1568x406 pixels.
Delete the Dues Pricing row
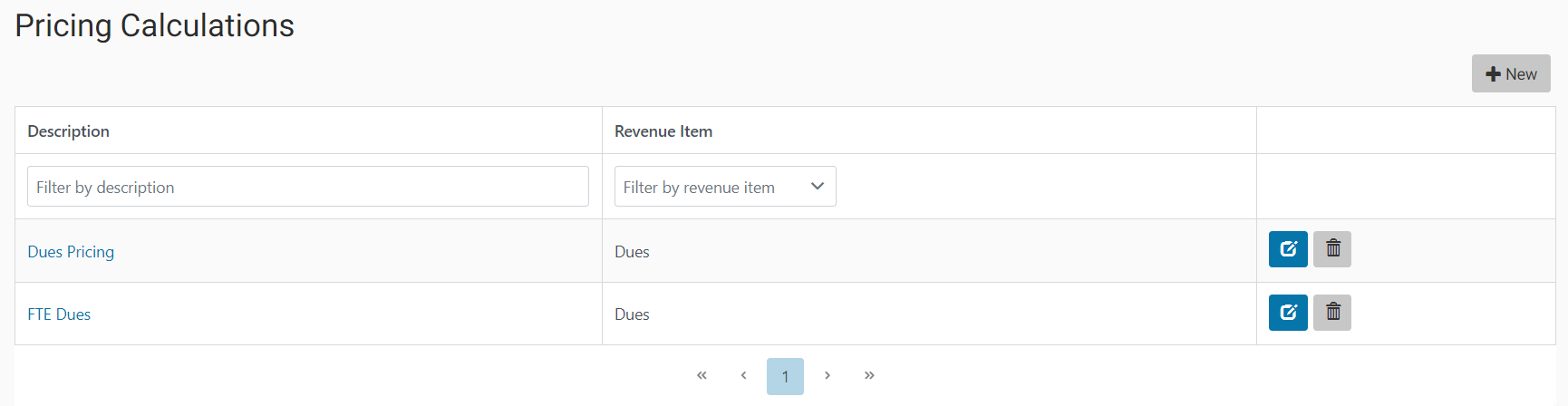(x=1332, y=249)
